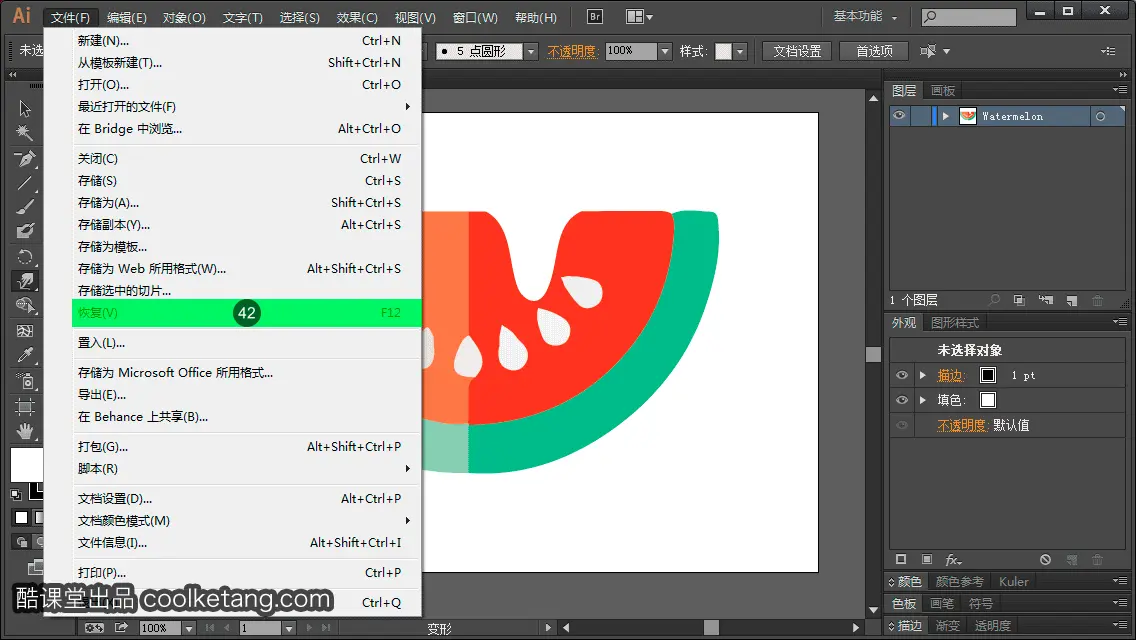Toggle lock column of Watermelon layer
Image resolution: width=1136 pixels, height=640 pixels.
tap(921, 116)
